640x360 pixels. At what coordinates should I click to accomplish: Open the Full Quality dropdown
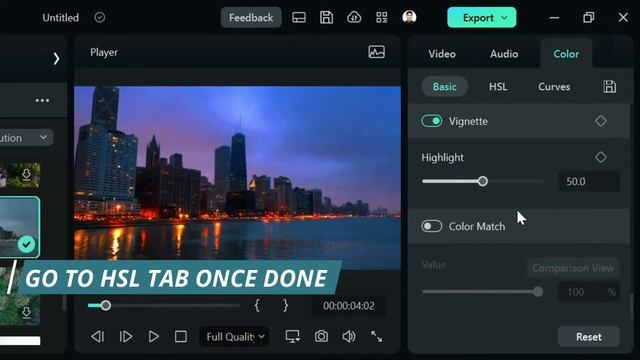pyautogui.click(x=234, y=337)
